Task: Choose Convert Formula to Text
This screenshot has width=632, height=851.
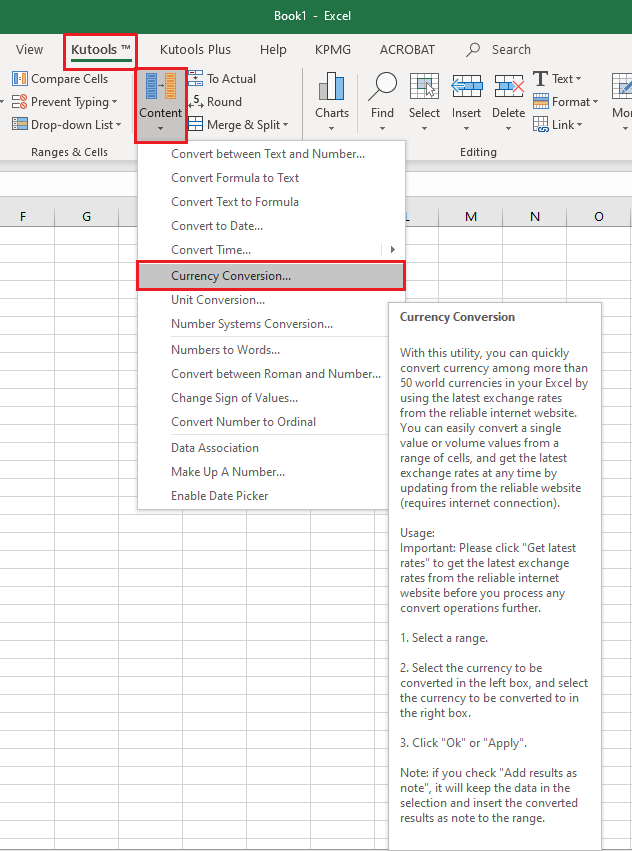Action: tap(271, 177)
